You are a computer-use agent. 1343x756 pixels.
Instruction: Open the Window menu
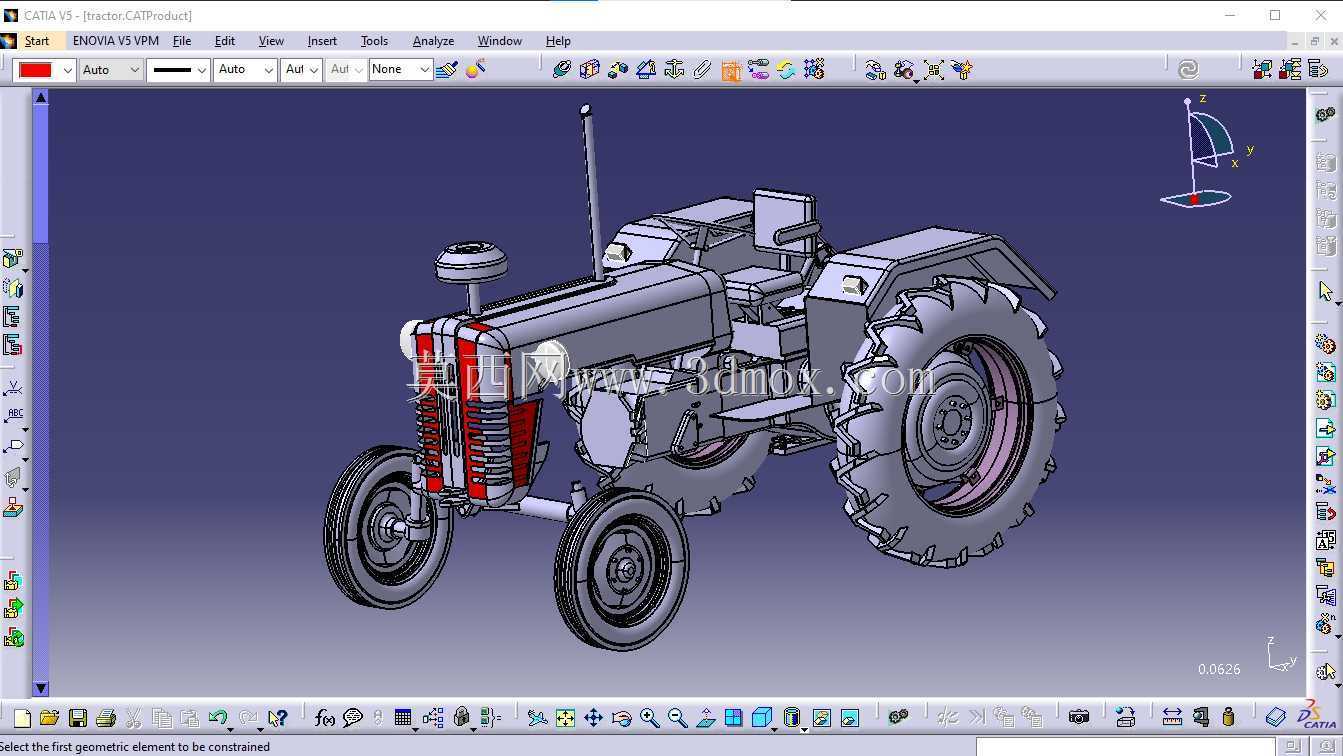[499, 41]
